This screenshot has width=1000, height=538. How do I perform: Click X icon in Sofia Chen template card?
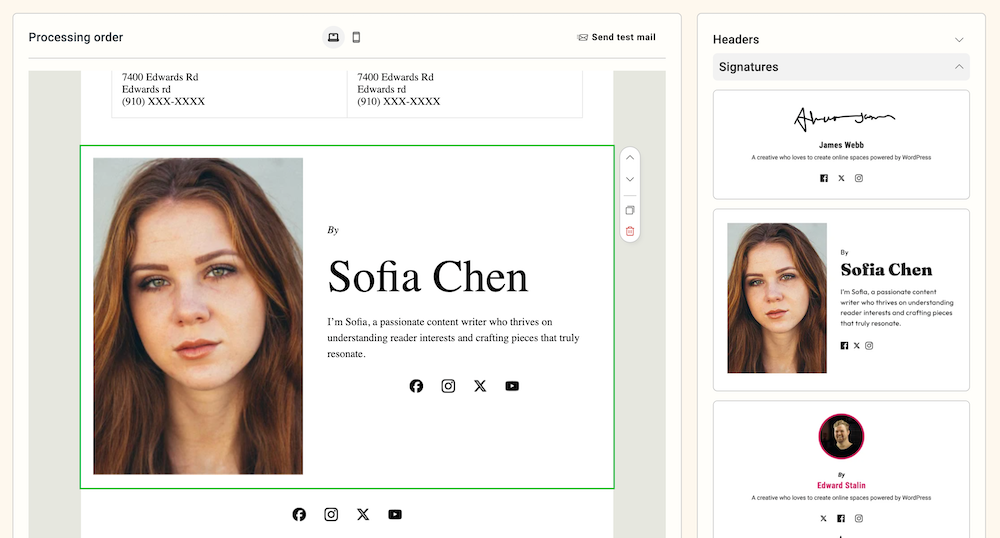pos(857,345)
